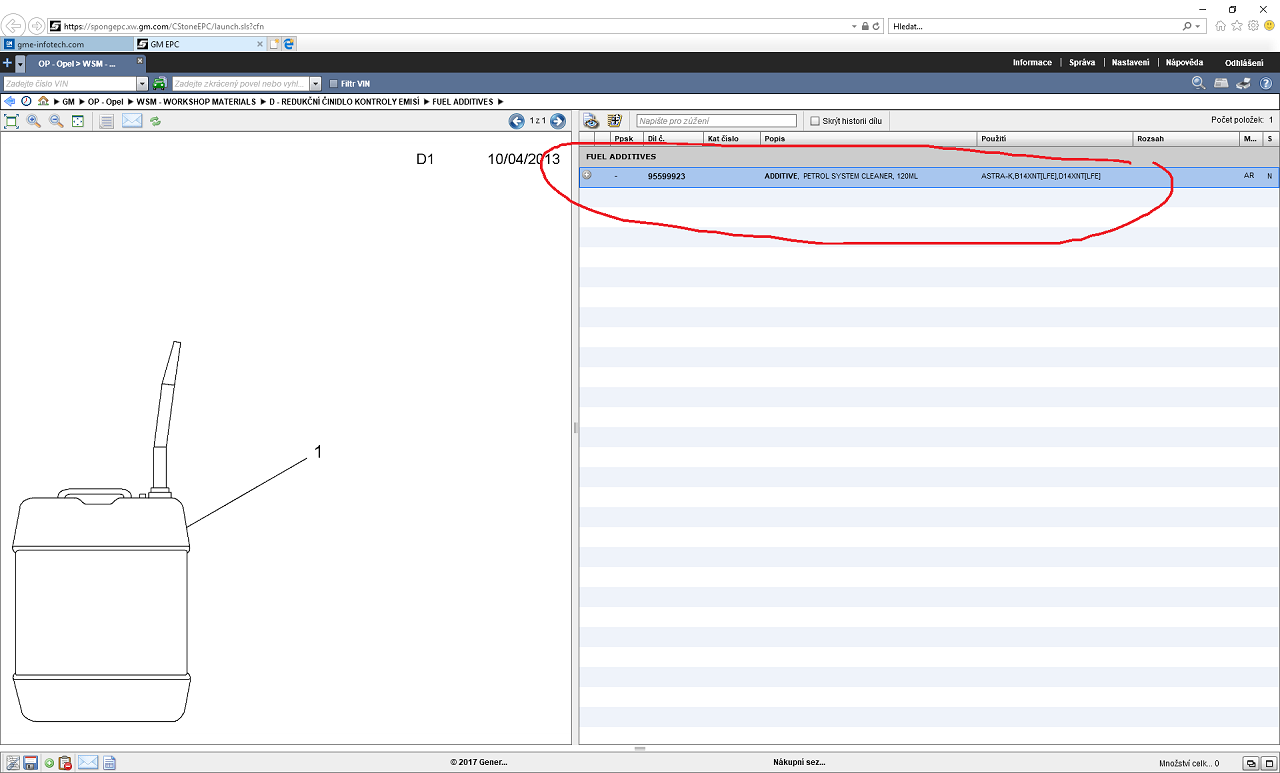Open the Nastavení menu

point(1130,63)
